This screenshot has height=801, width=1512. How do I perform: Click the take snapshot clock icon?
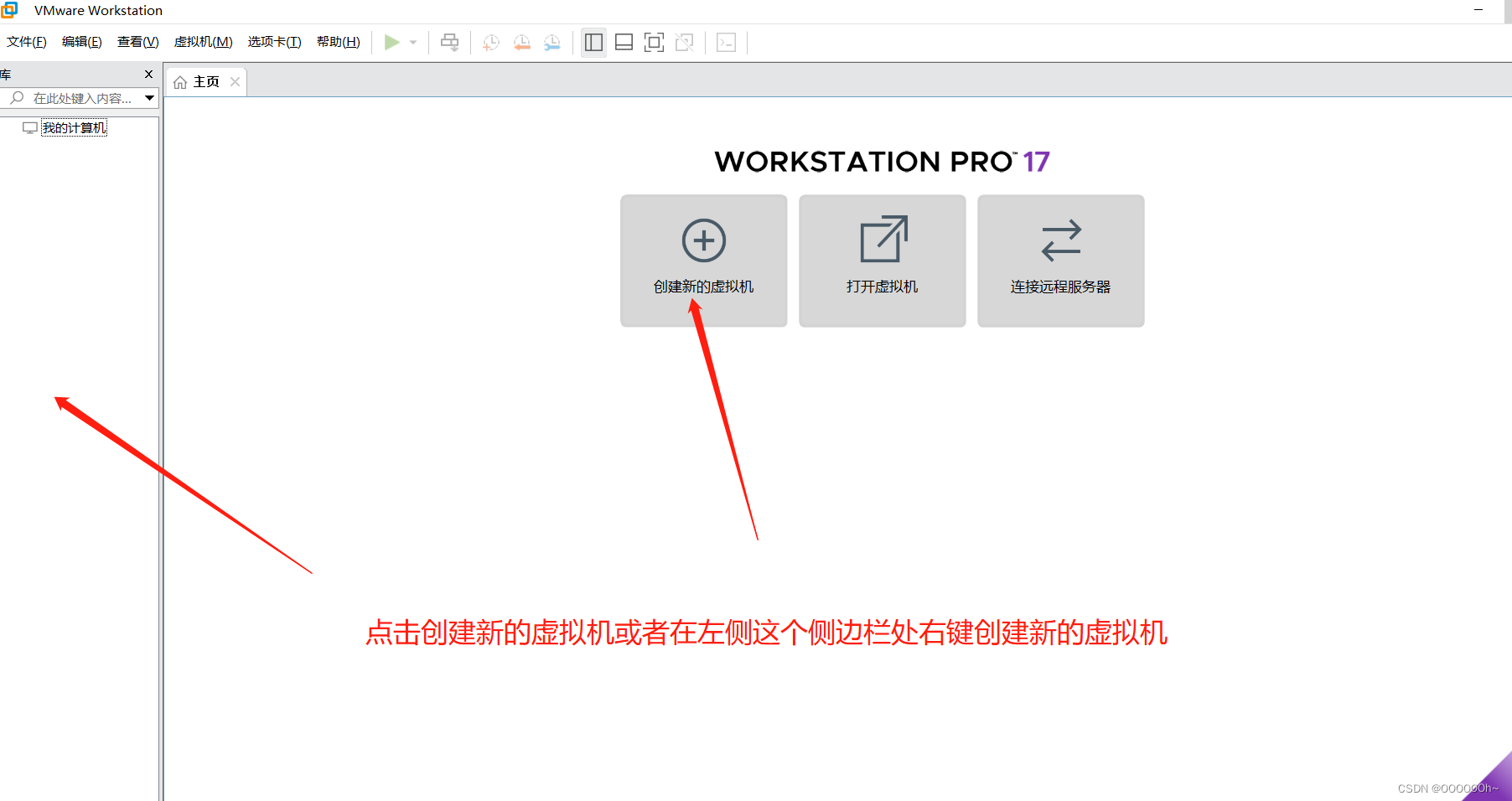tap(491, 42)
